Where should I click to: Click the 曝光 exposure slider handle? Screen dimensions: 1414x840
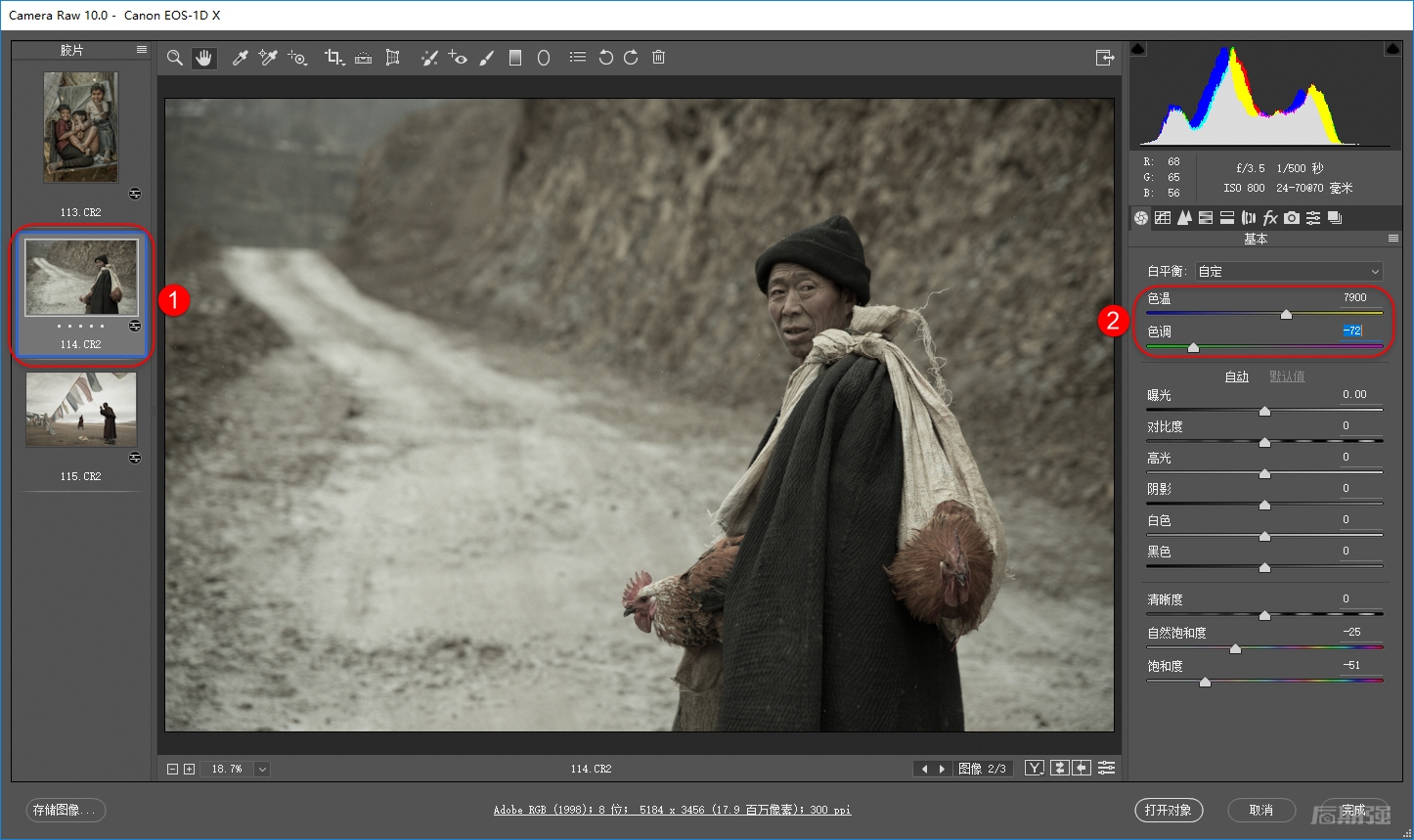(1264, 411)
